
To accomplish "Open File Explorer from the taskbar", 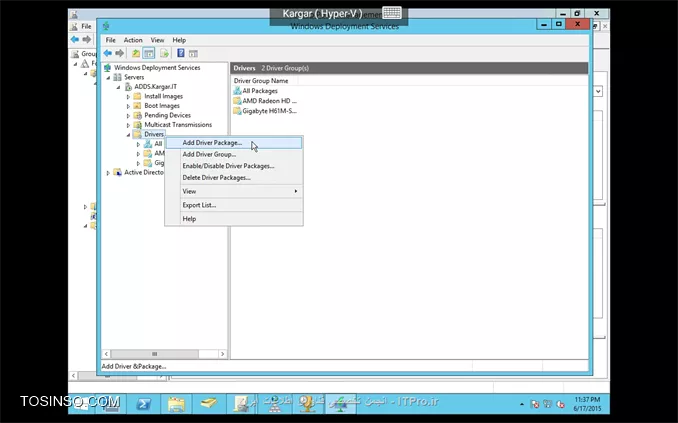I will coord(176,404).
